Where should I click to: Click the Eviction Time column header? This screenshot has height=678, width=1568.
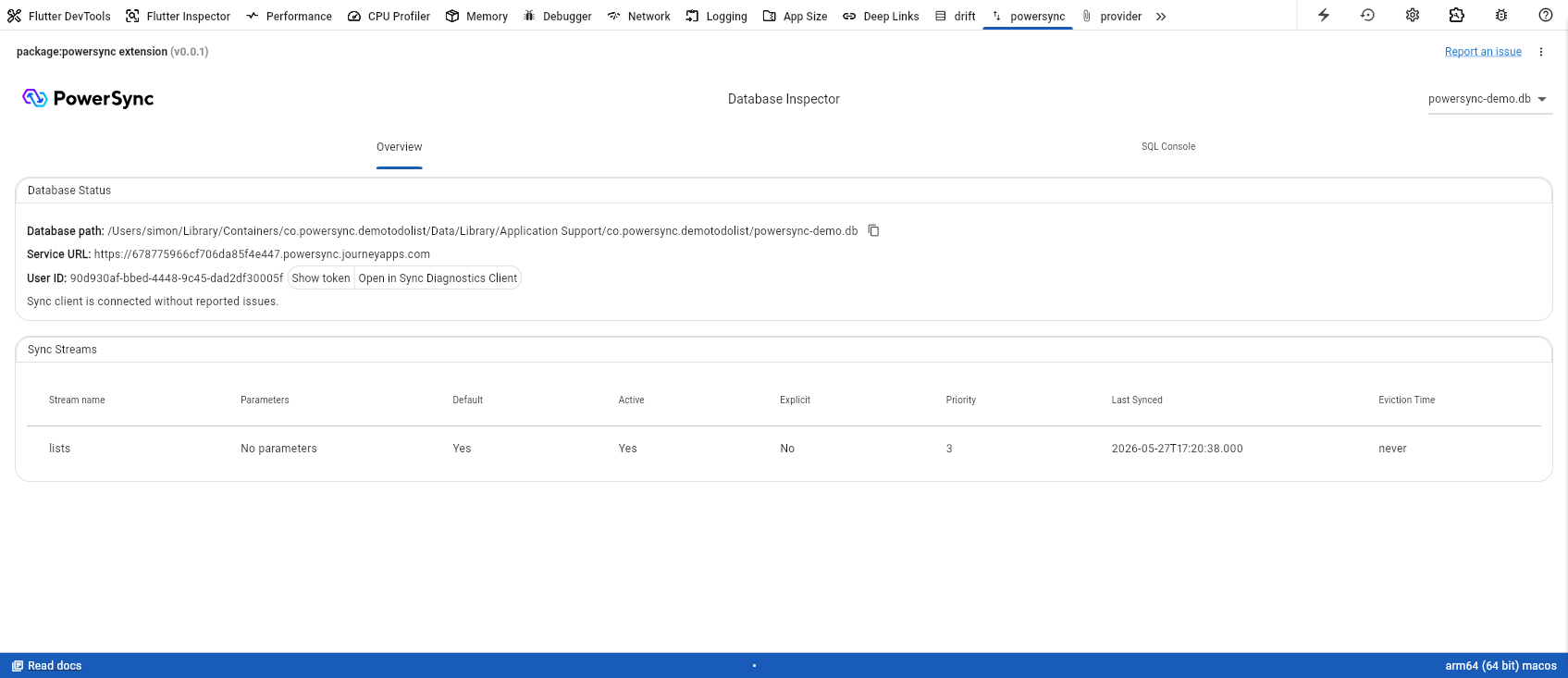pos(1407,401)
